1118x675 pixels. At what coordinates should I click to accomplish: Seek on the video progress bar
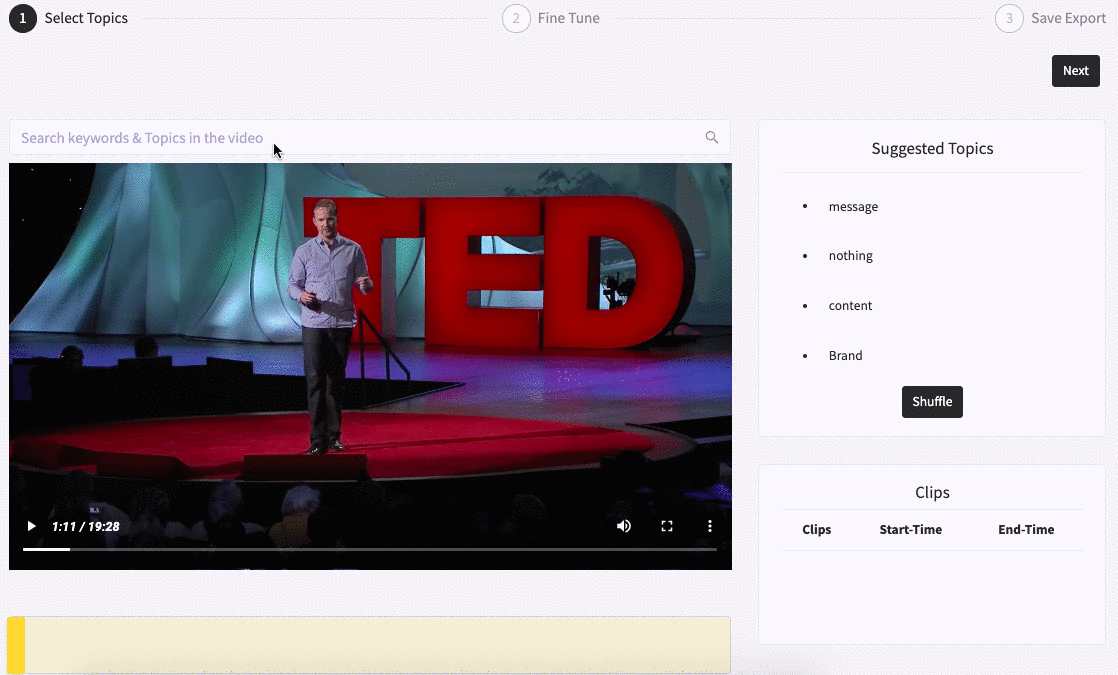[x=369, y=550]
